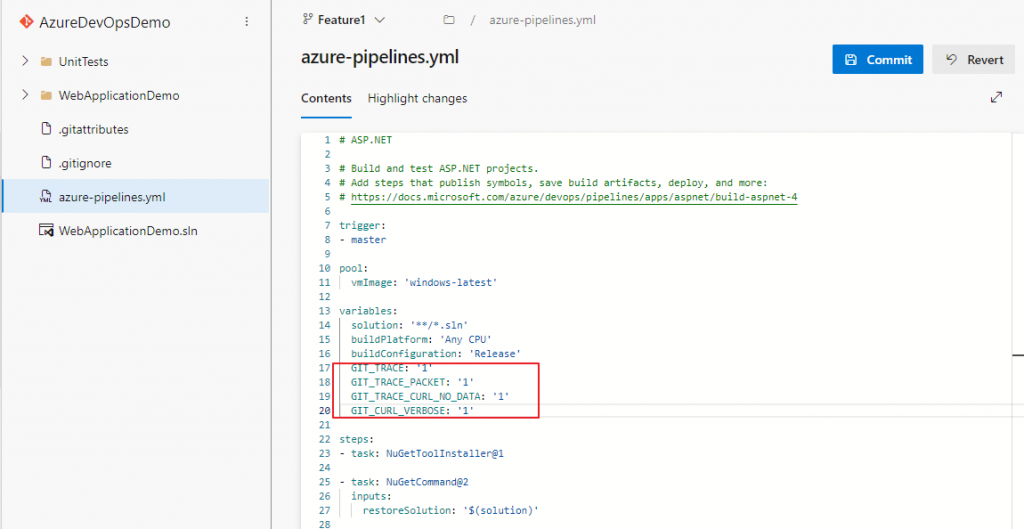Screen dimensions: 1024x529
Task: Click the buildPlatform 'Any CPU' line
Action: pos(421,339)
